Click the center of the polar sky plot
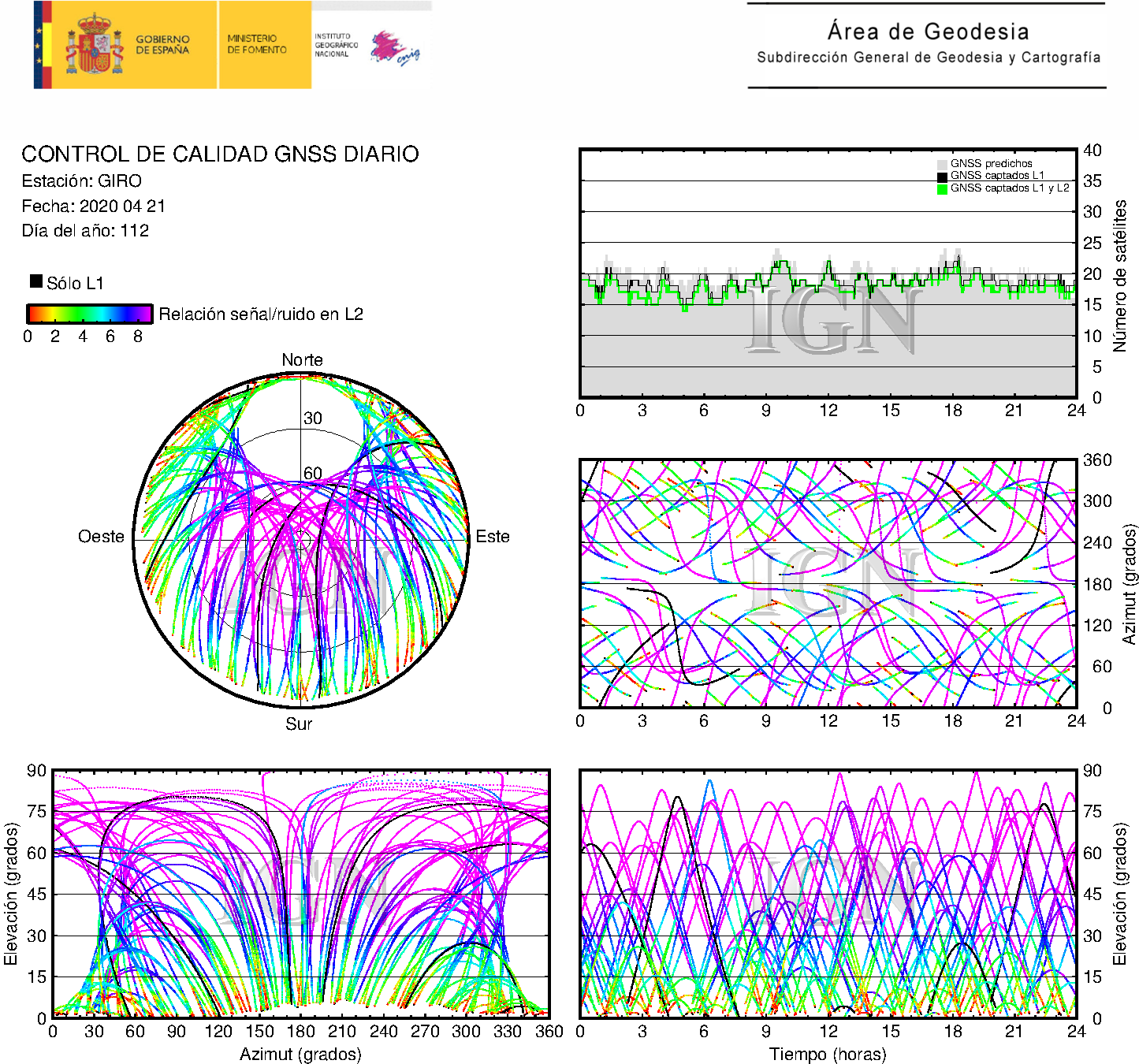 coord(301,540)
